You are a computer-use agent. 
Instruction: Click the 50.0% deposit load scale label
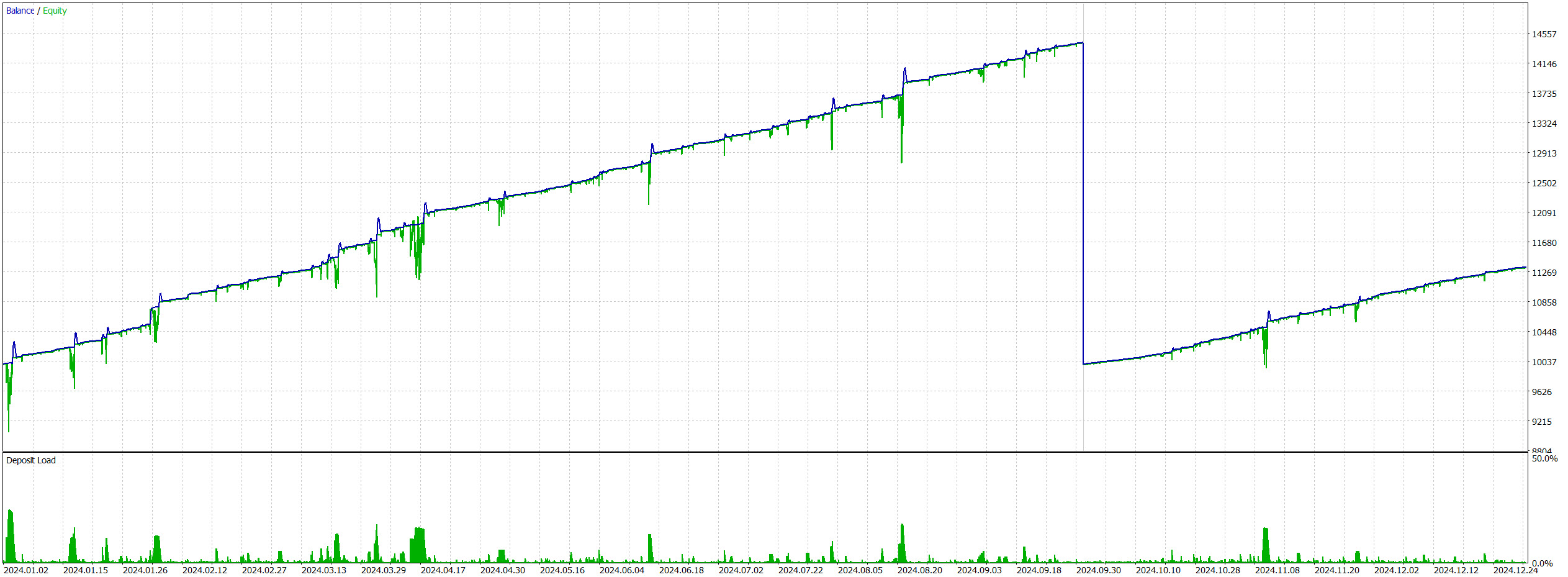1544,458
